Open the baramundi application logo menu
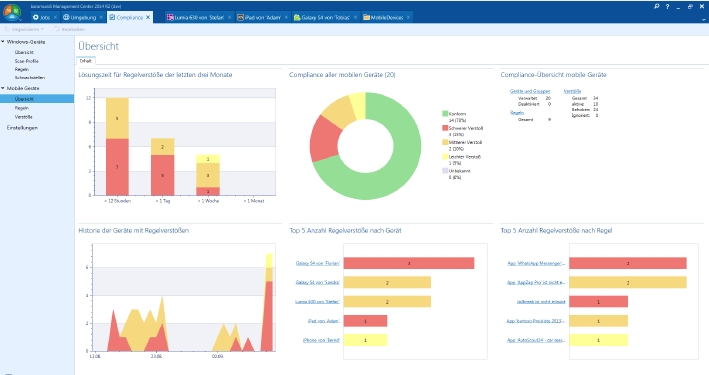 point(12,12)
